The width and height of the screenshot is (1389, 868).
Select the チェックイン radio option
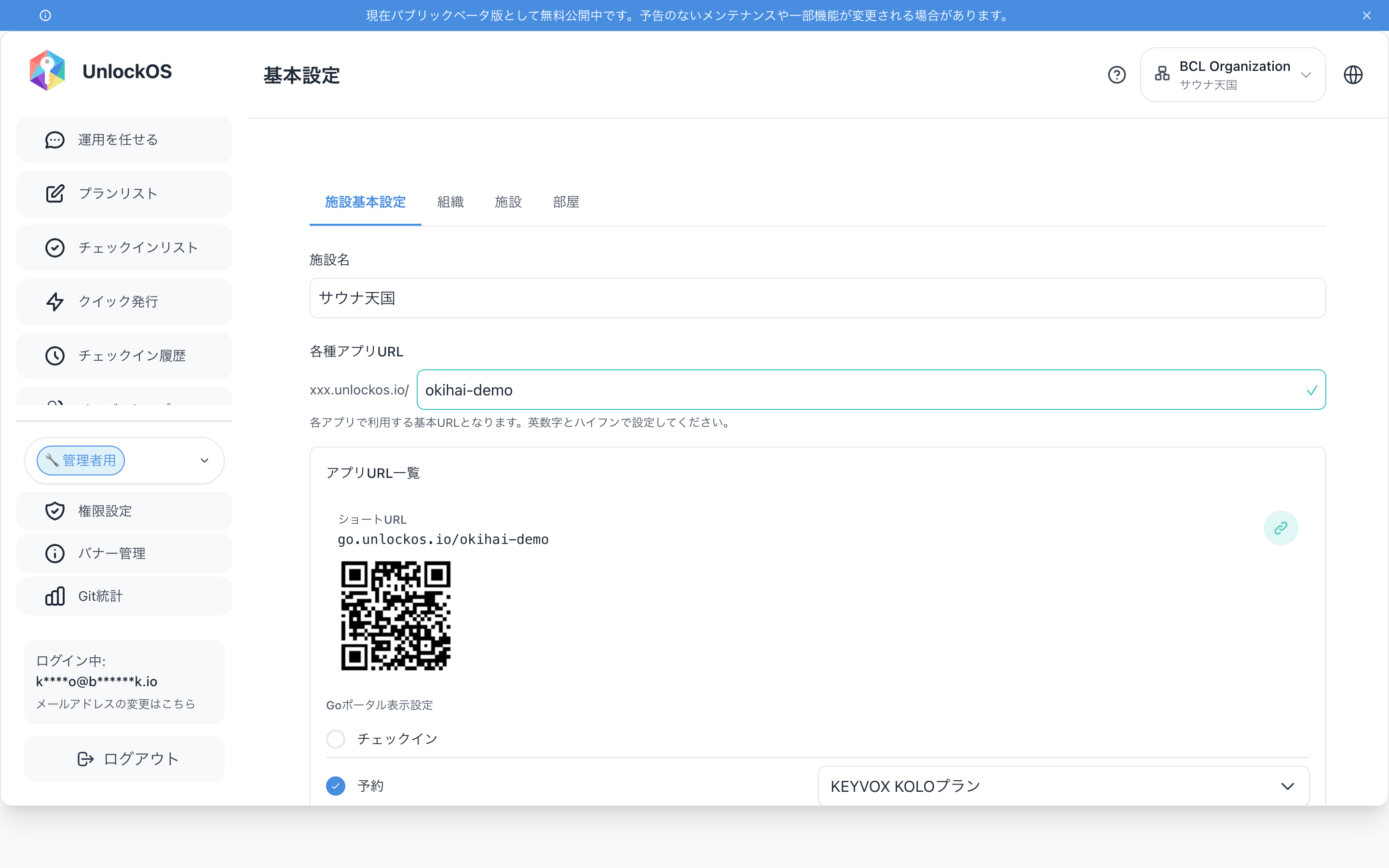336,739
